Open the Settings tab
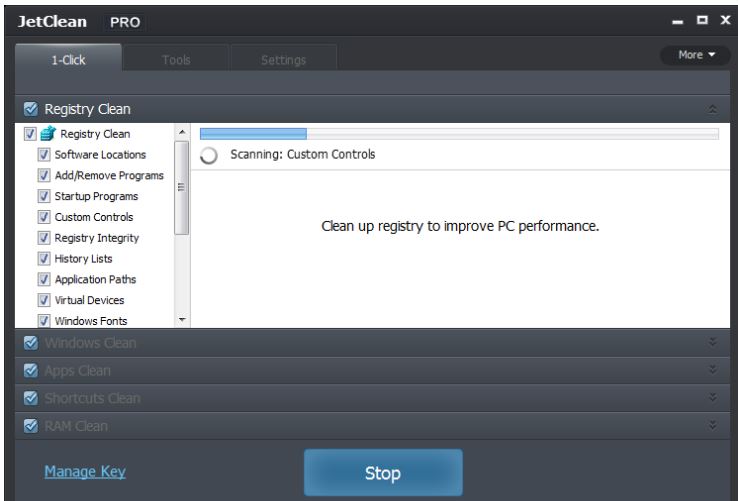This screenshot has width=738, height=501. (283, 58)
